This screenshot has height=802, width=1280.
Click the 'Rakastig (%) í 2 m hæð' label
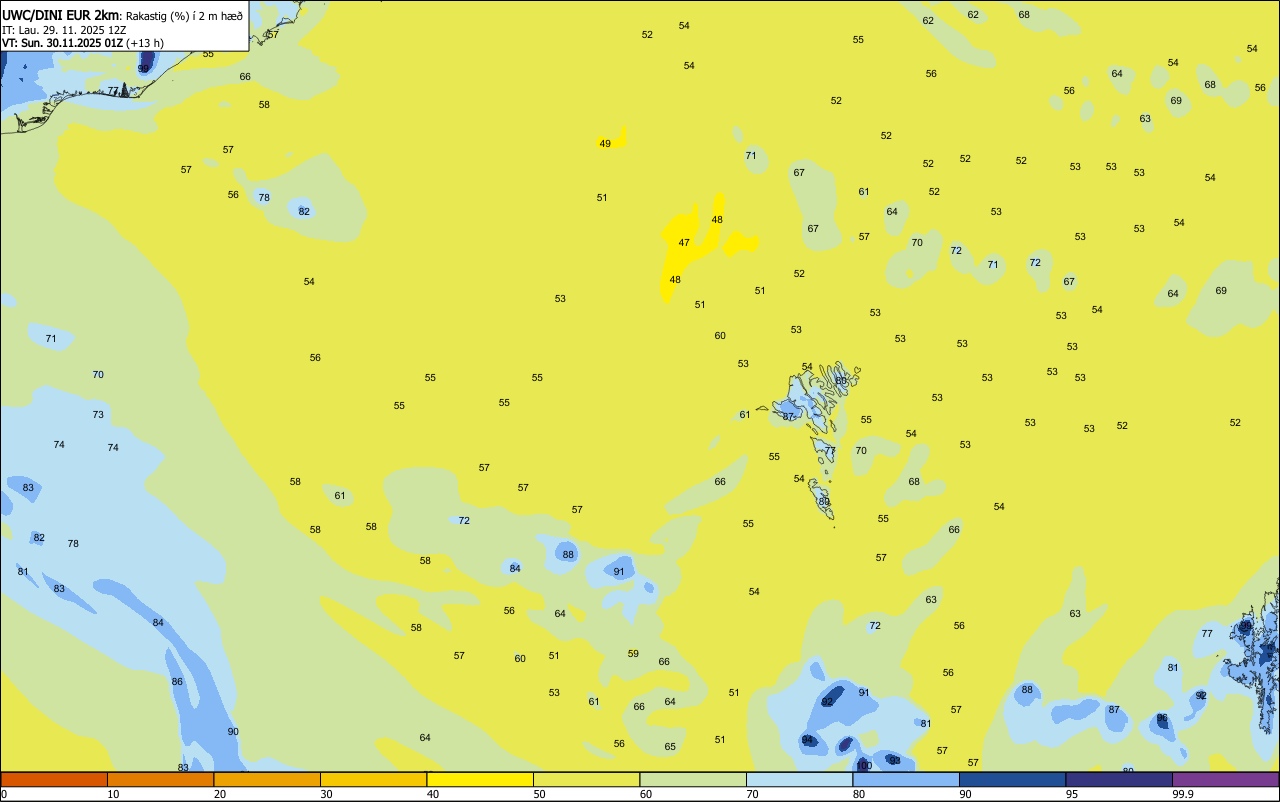point(184,16)
